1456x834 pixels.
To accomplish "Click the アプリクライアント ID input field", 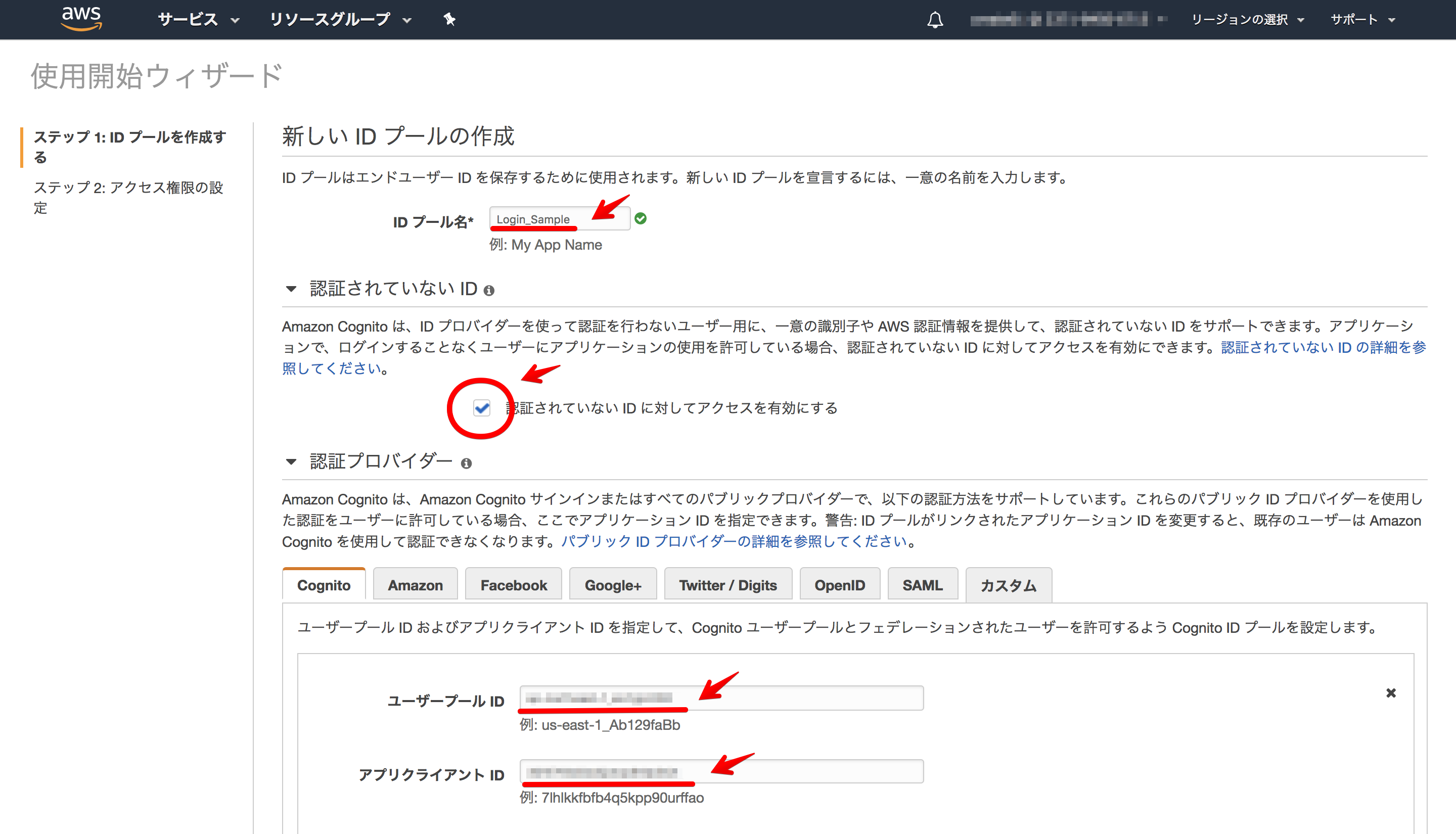I will click(722, 771).
